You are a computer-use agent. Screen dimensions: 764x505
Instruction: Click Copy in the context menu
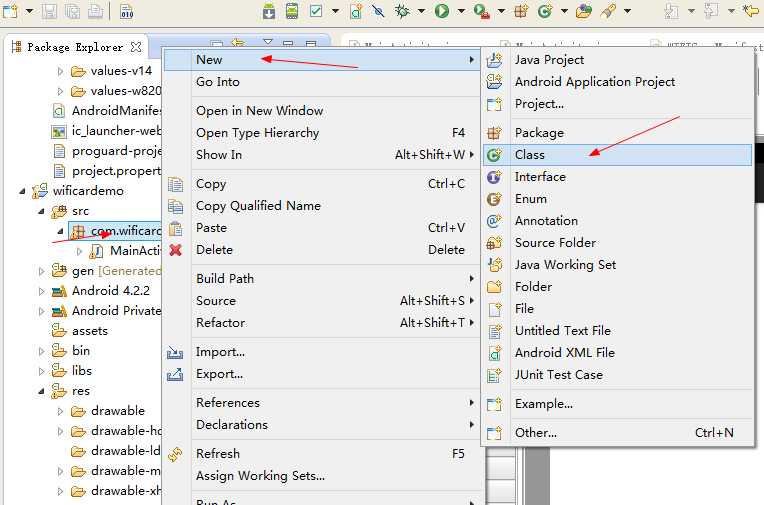coord(322,184)
